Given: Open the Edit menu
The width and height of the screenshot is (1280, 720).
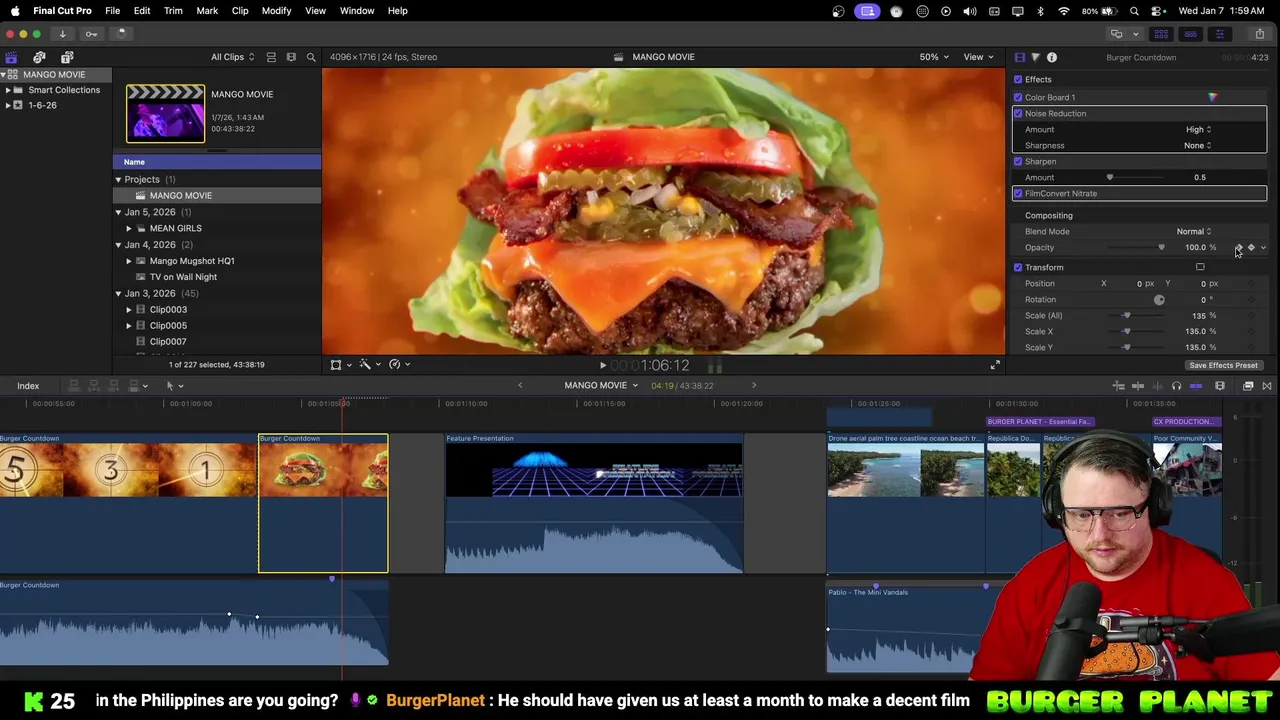Looking at the screenshot, I should 142,11.
